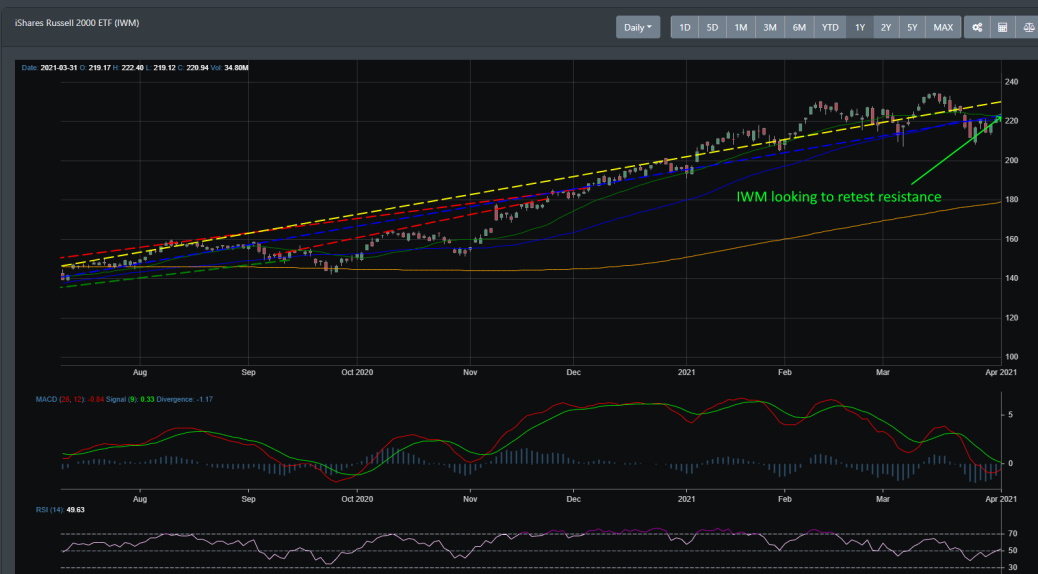Image resolution: width=1038 pixels, height=574 pixels.
Task: Select the 6M time range
Action: coord(799,27)
